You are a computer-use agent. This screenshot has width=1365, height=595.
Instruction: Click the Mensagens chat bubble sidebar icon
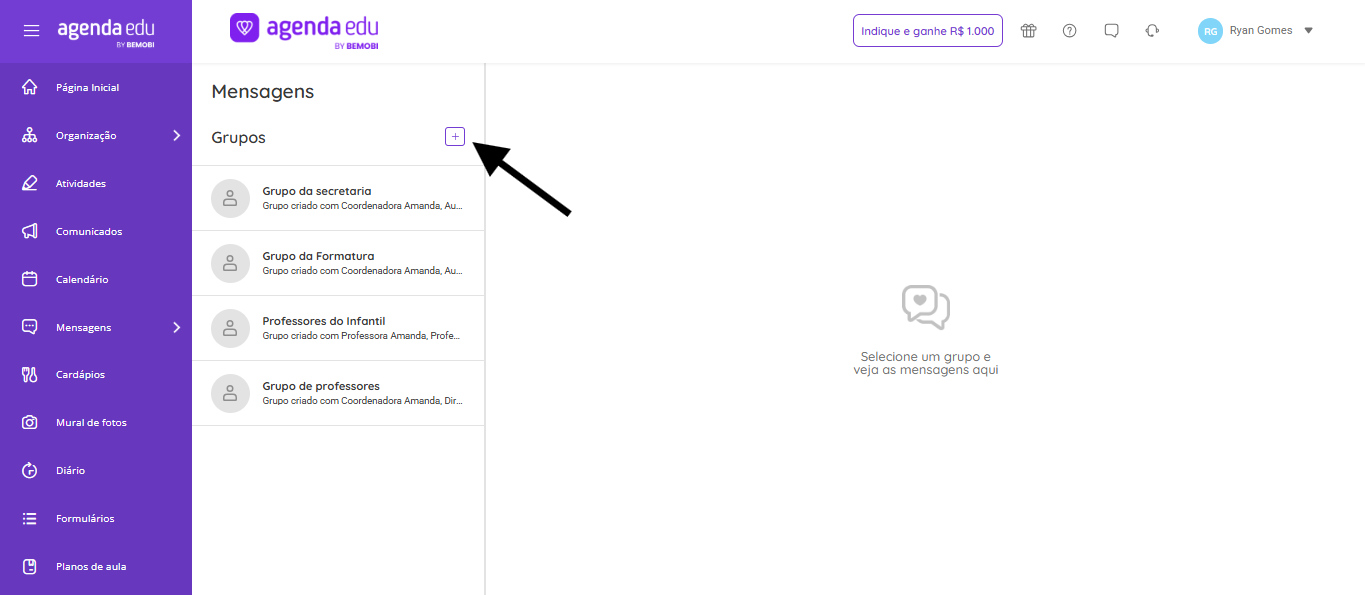click(30, 327)
